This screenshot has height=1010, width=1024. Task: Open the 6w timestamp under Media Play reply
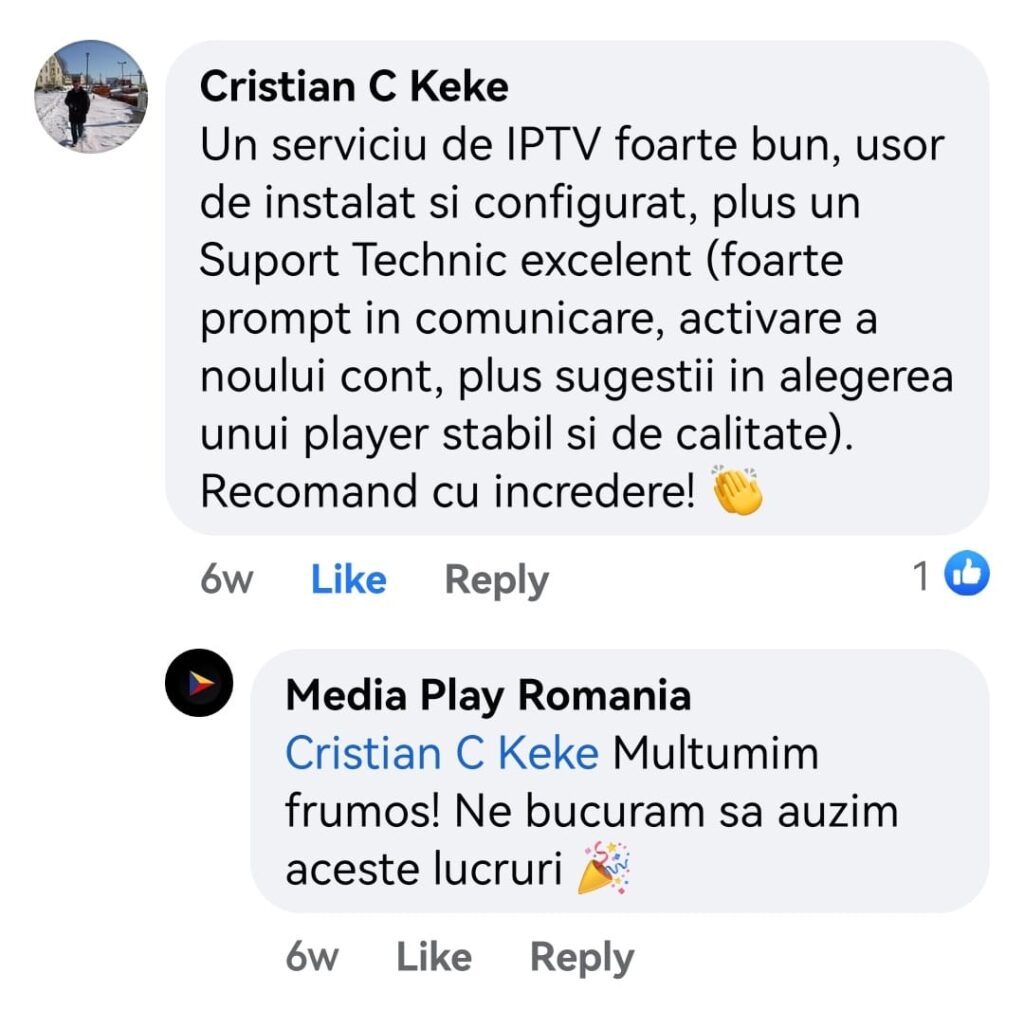pos(312,957)
